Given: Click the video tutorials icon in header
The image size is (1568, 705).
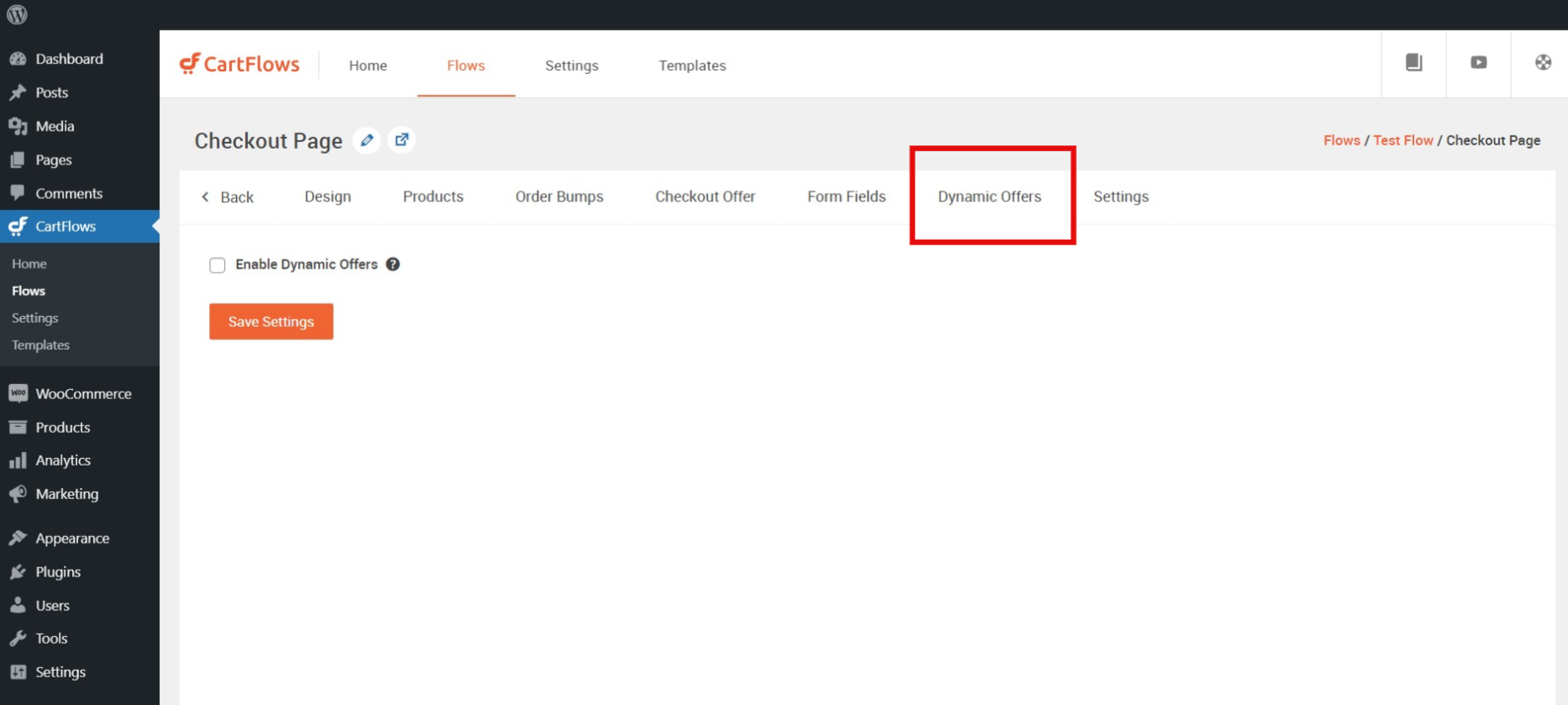Looking at the screenshot, I should [1478, 62].
